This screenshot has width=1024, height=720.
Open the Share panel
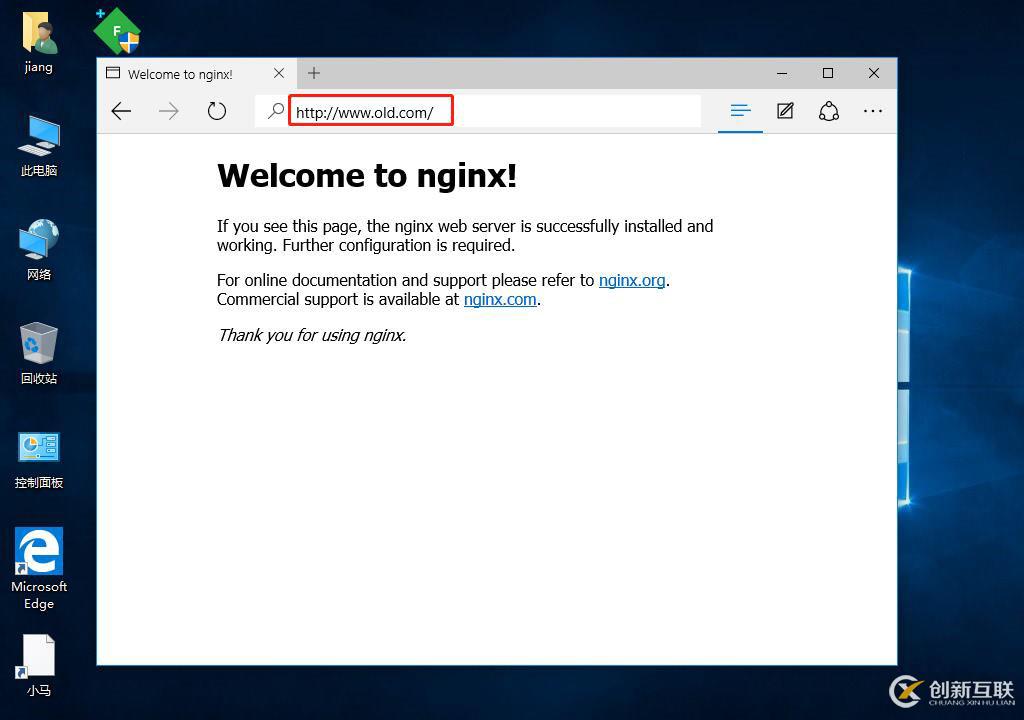pyautogui.click(x=829, y=111)
